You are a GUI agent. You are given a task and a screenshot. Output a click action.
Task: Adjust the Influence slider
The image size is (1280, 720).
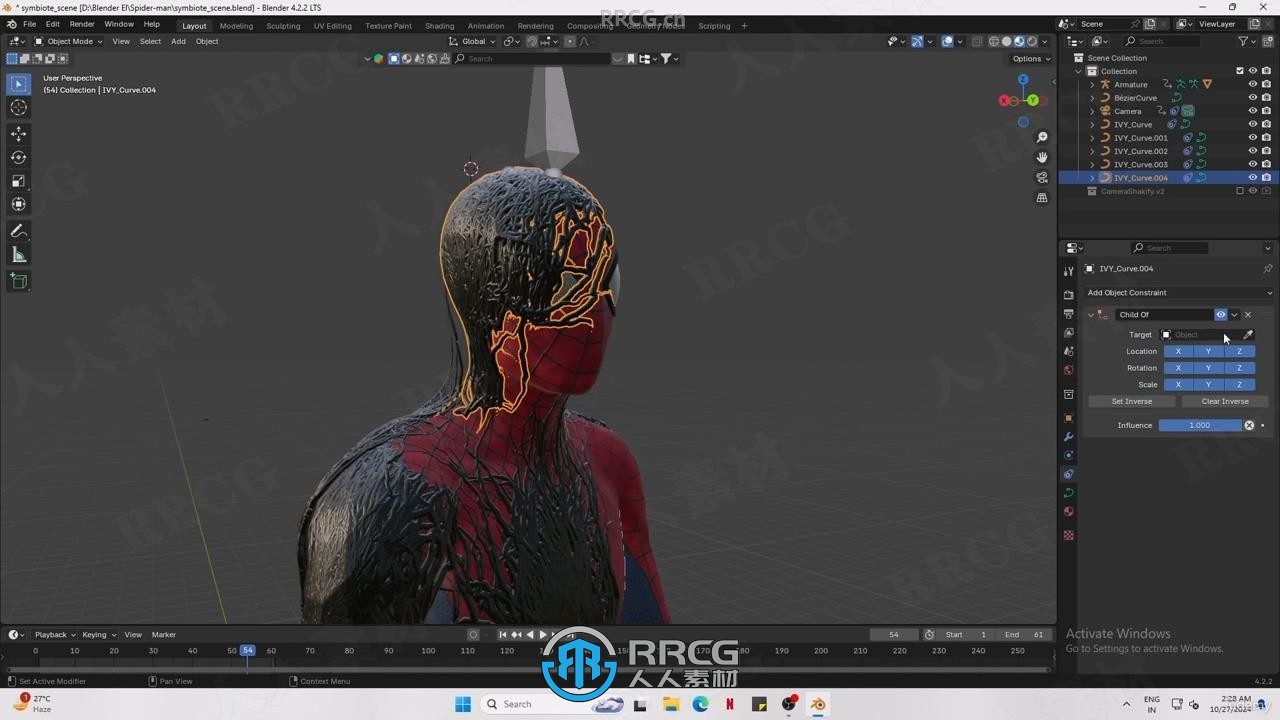(1199, 425)
